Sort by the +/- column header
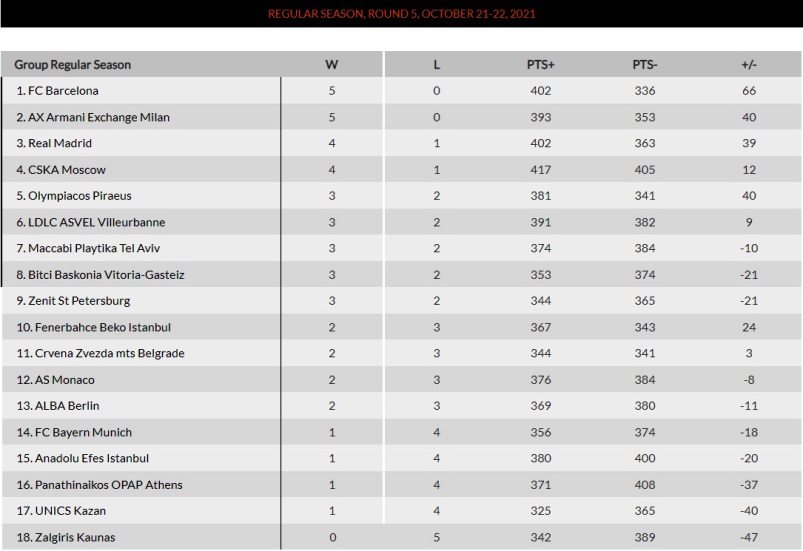This screenshot has width=803, height=551. pyautogui.click(x=749, y=65)
